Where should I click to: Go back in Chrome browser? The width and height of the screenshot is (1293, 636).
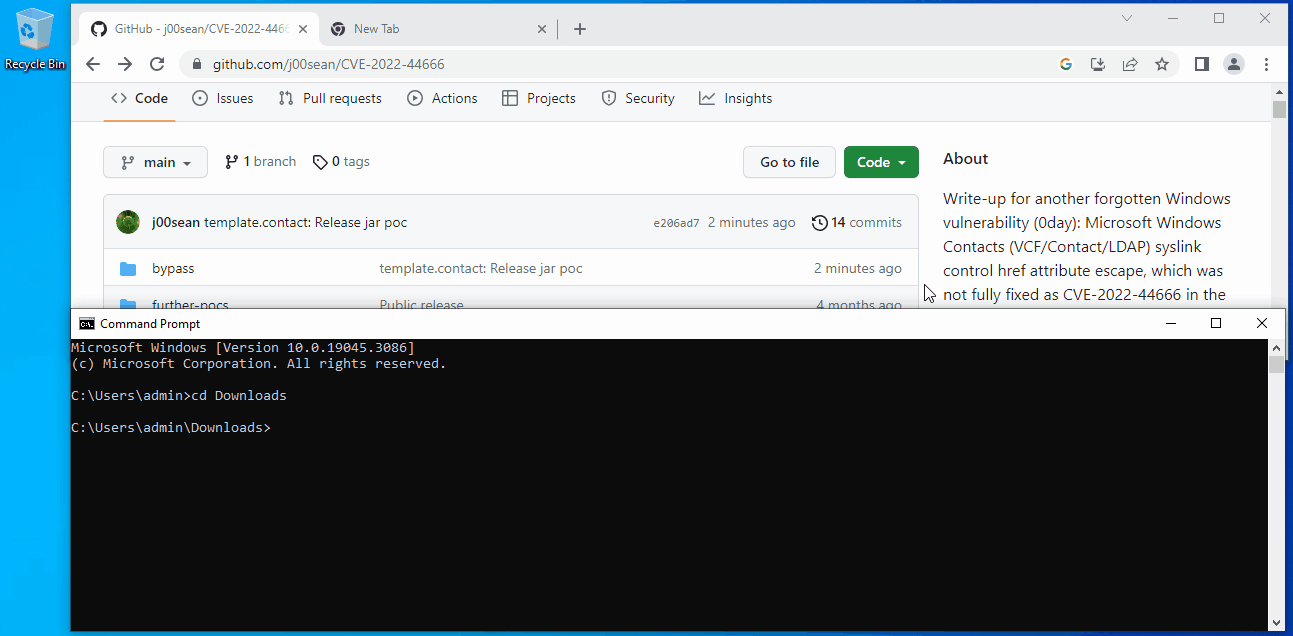tap(93, 64)
